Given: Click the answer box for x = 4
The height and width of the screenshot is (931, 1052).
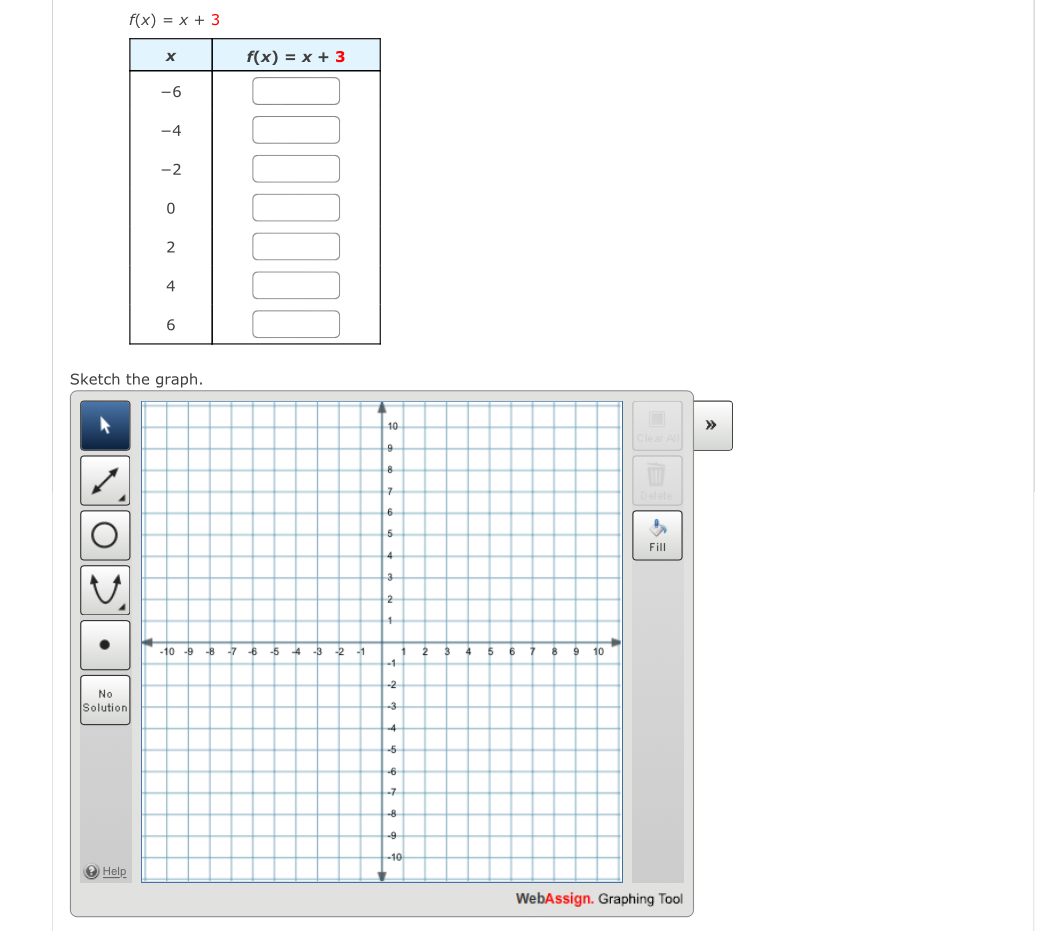Looking at the screenshot, I should pyautogui.click(x=296, y=285).
